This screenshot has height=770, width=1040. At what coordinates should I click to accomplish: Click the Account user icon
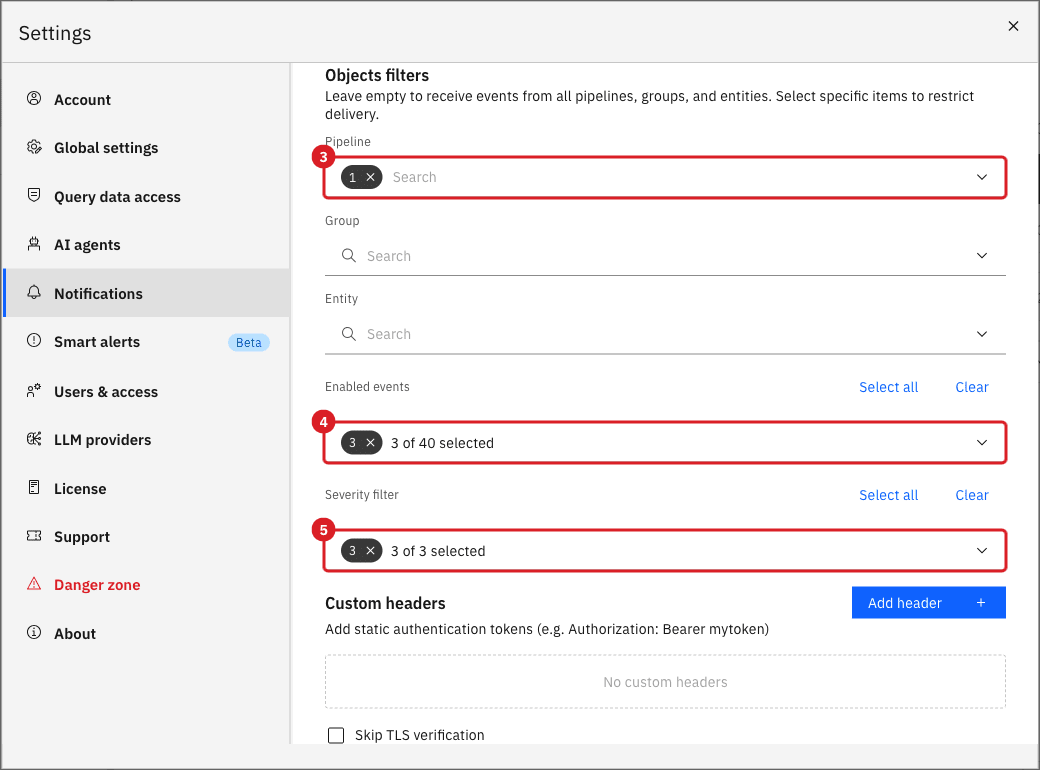tap(34, 99)
